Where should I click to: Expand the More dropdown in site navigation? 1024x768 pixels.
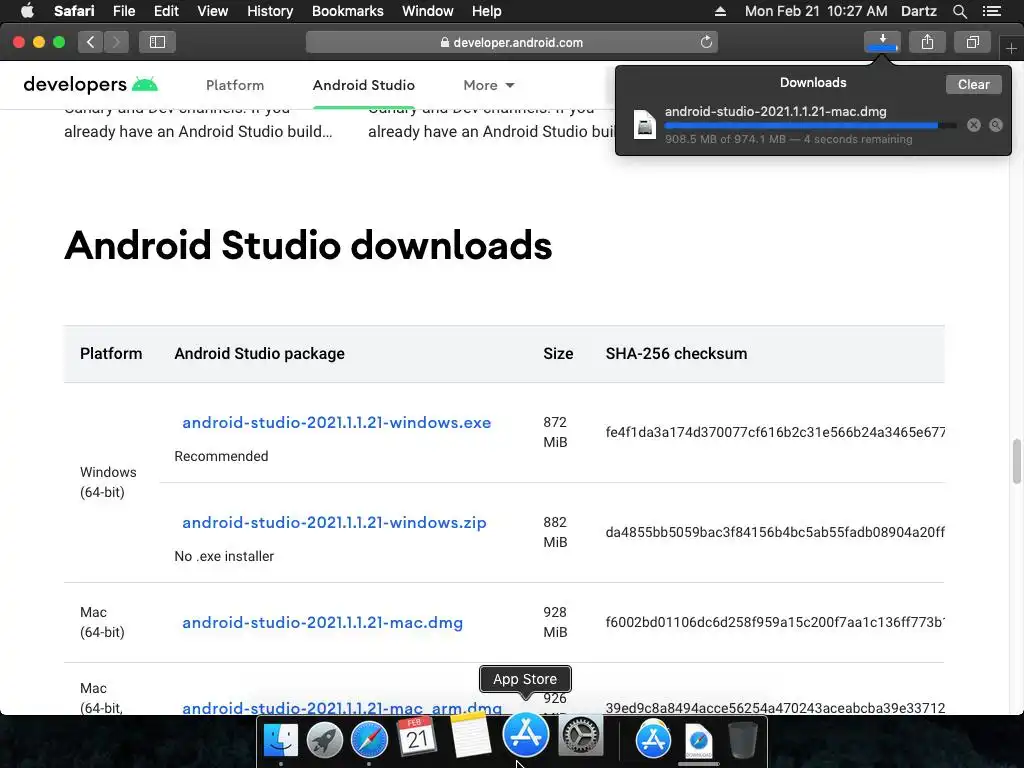coord(488,85)
